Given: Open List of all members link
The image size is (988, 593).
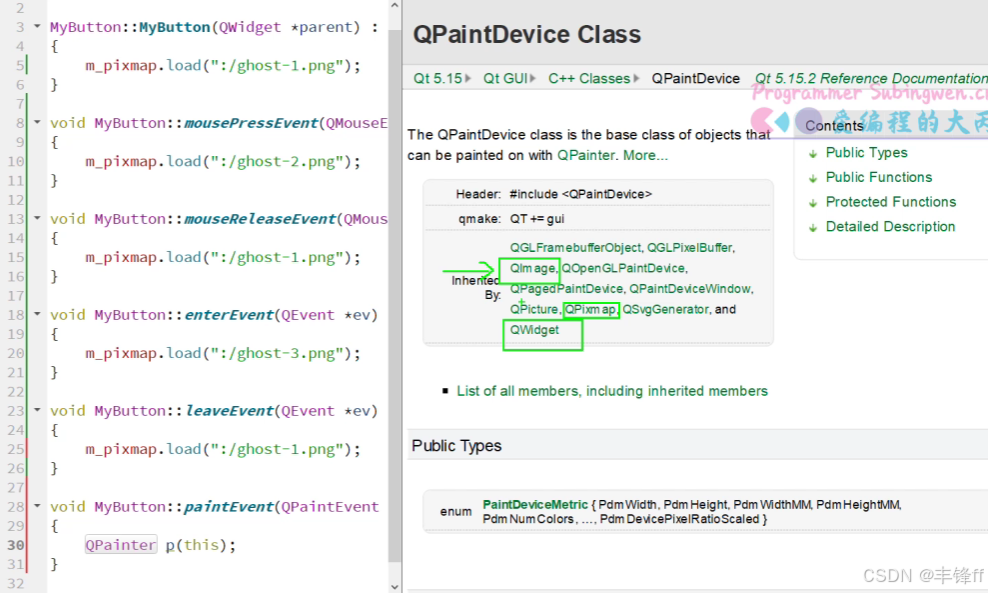Looking at the screenshot, I should coord(612,391).
